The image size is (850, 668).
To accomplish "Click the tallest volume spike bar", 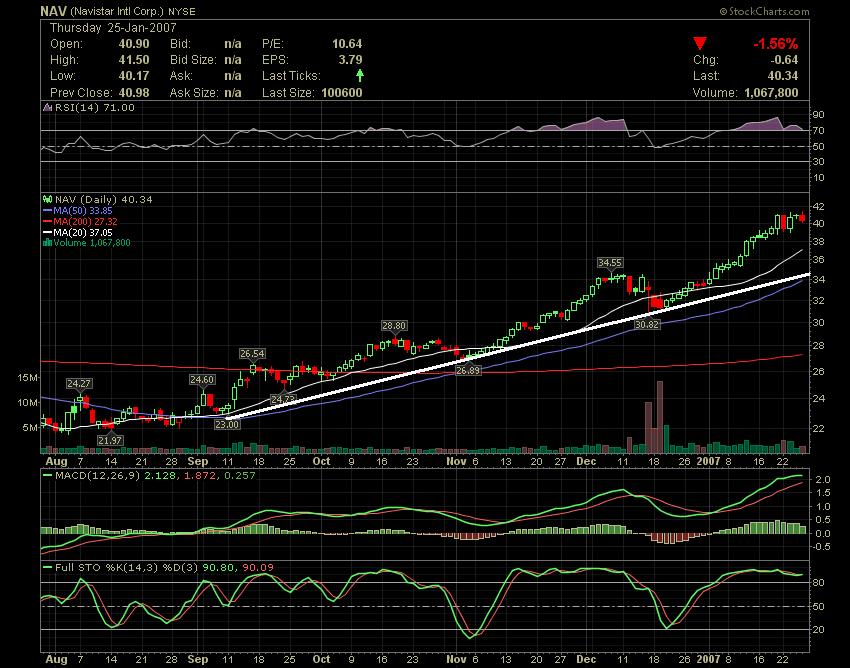I will click(660, 417).
